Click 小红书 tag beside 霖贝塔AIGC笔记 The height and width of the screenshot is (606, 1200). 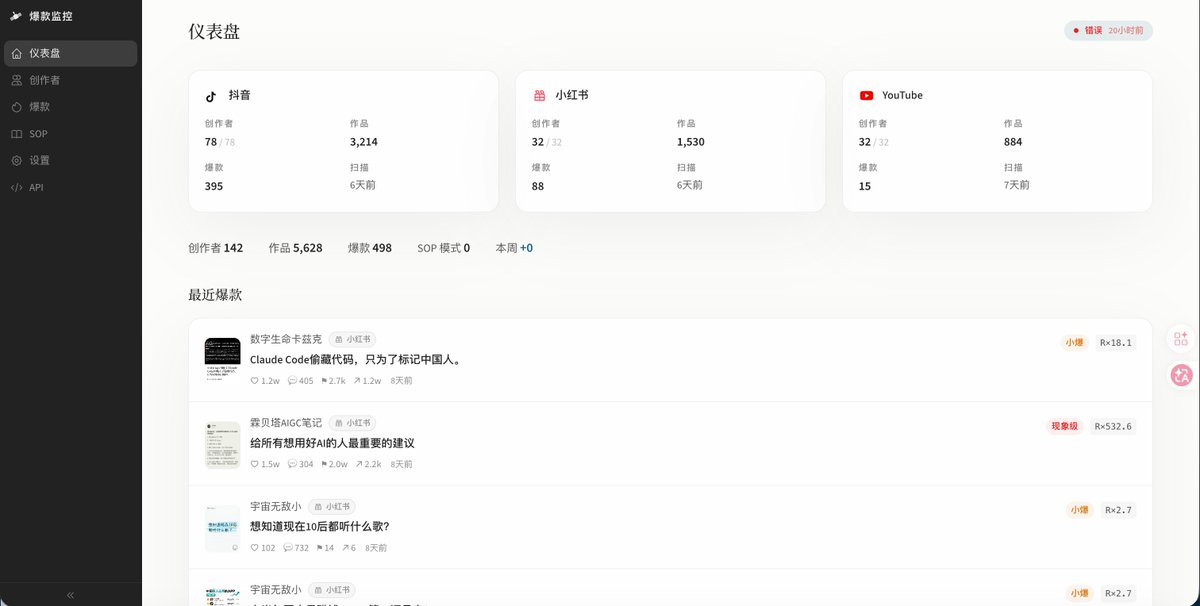coord(352,424)
